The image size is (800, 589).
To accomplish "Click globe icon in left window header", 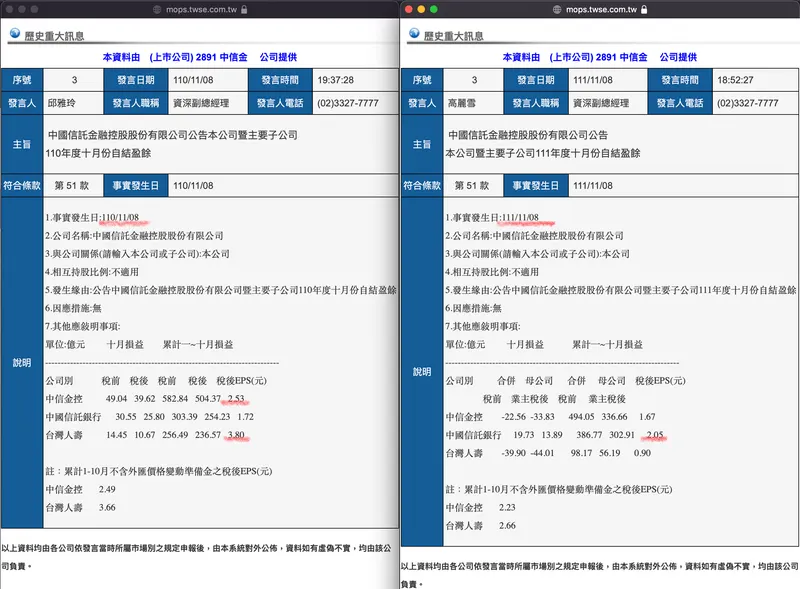I will pos(15,34).
